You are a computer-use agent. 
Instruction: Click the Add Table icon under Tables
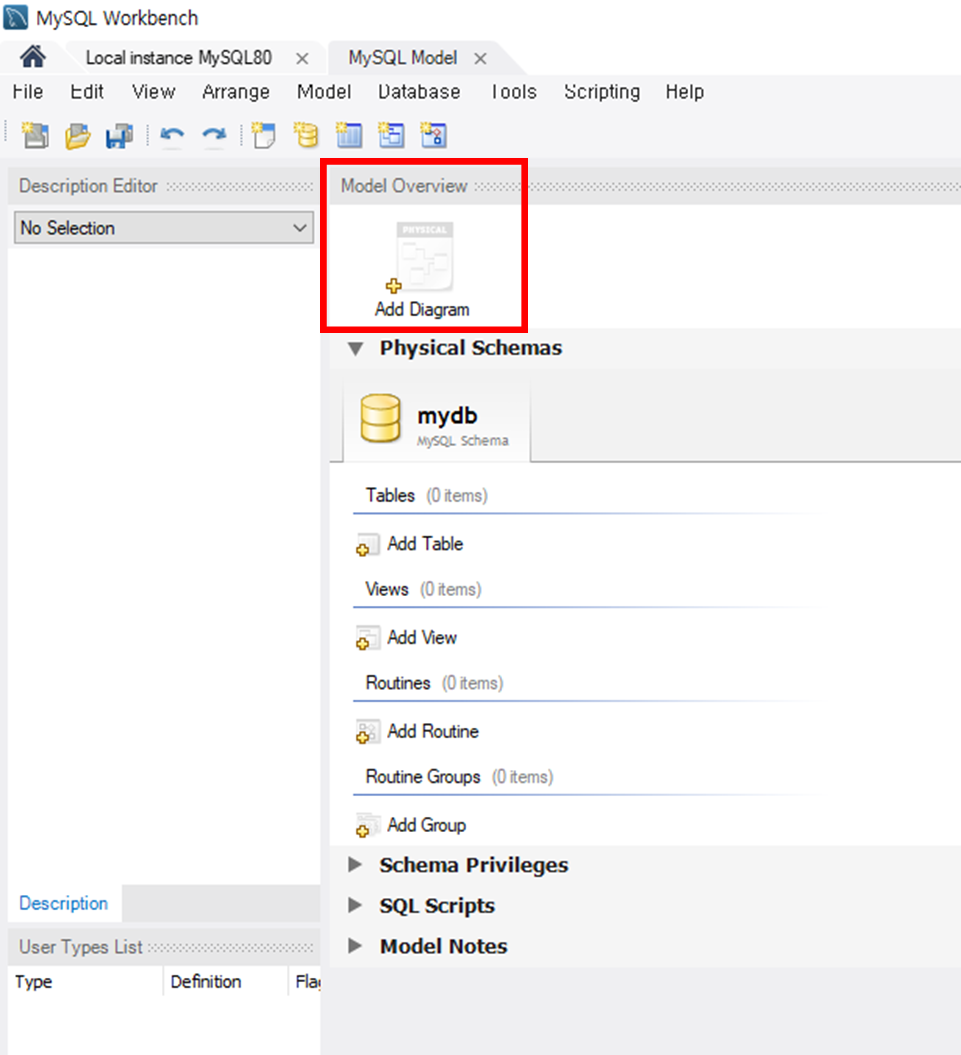(x=367, y=544)
